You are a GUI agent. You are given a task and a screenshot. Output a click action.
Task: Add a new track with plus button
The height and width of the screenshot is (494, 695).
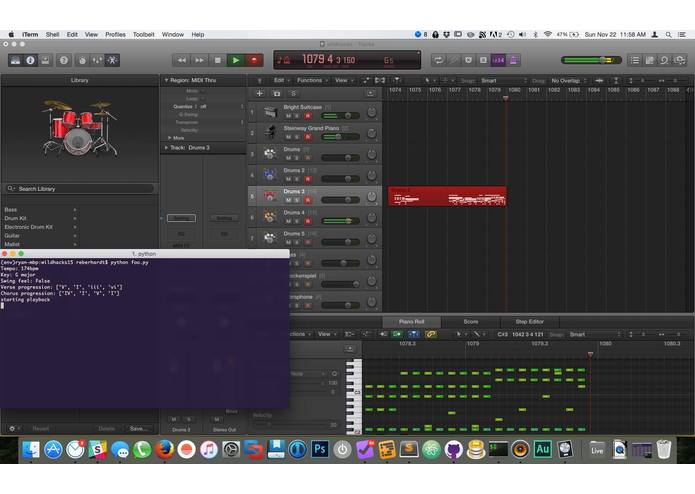click(260, 93)
